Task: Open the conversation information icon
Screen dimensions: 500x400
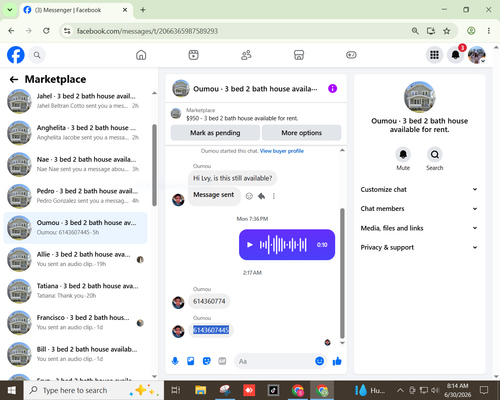Action: pyautogui.click(x=332, y=89)
